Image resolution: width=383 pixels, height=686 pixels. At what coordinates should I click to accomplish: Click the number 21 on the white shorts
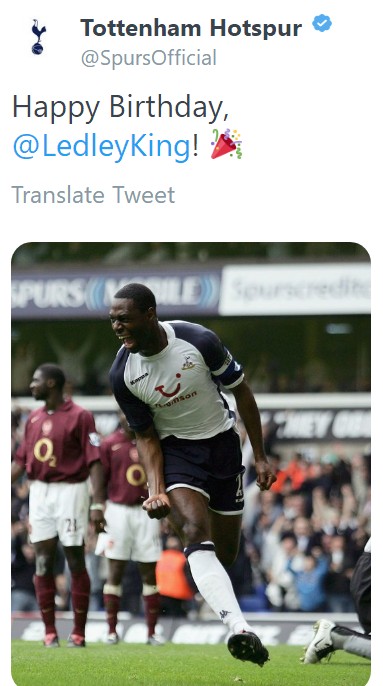click(x=71, y=525)
